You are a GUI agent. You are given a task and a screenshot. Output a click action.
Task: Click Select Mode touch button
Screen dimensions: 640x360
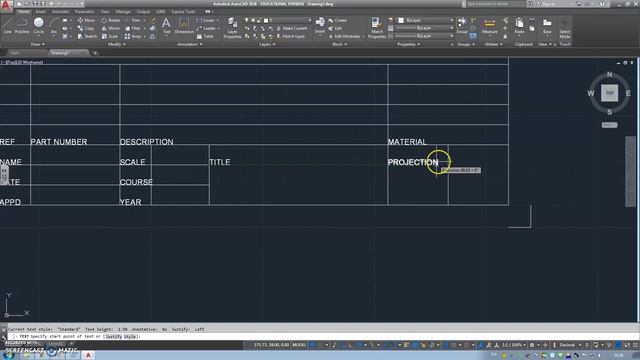[x=564, y=28]
